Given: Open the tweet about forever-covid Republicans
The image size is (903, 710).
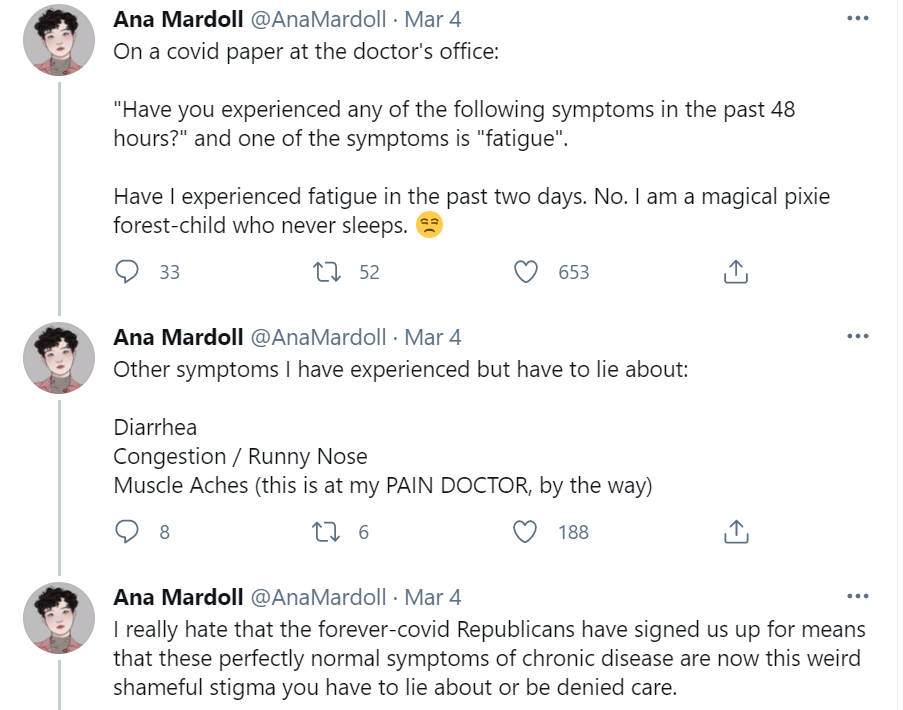Looking at the screenshot, I should 488,660.
